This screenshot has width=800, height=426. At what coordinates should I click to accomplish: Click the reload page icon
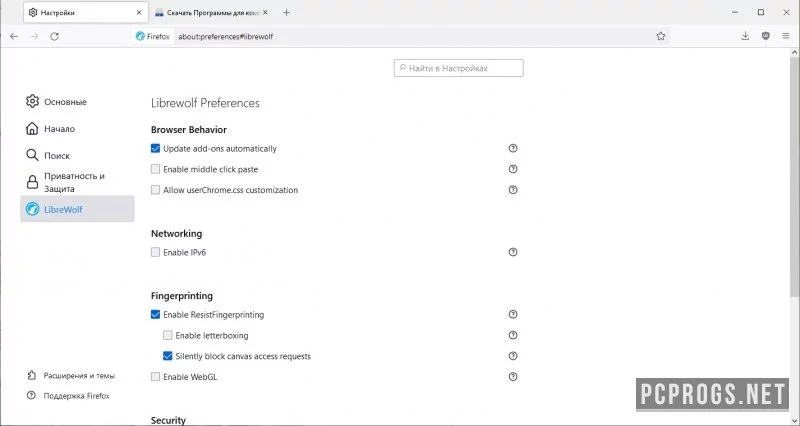55,36
